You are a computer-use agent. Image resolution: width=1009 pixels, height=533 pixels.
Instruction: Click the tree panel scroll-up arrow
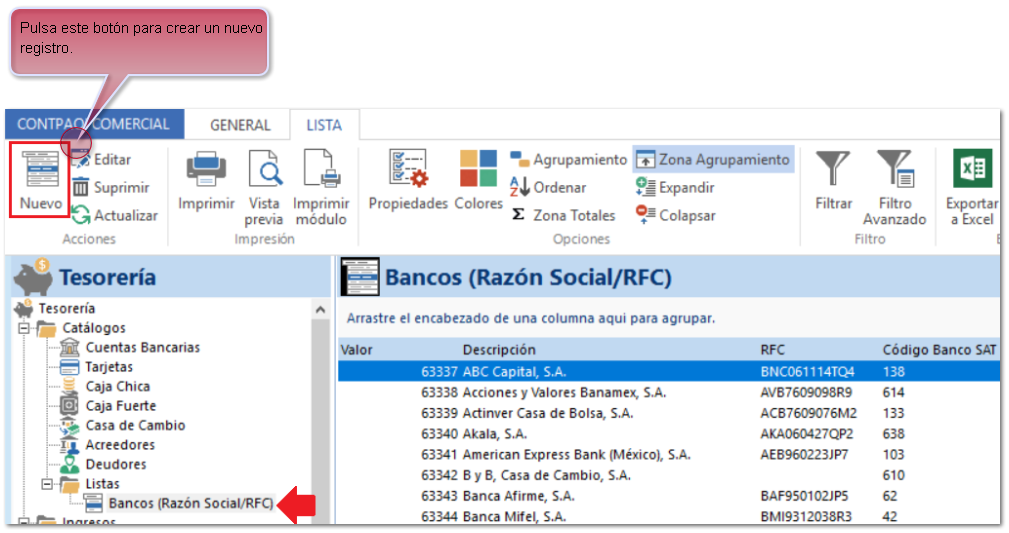click(x=320, y=310)
